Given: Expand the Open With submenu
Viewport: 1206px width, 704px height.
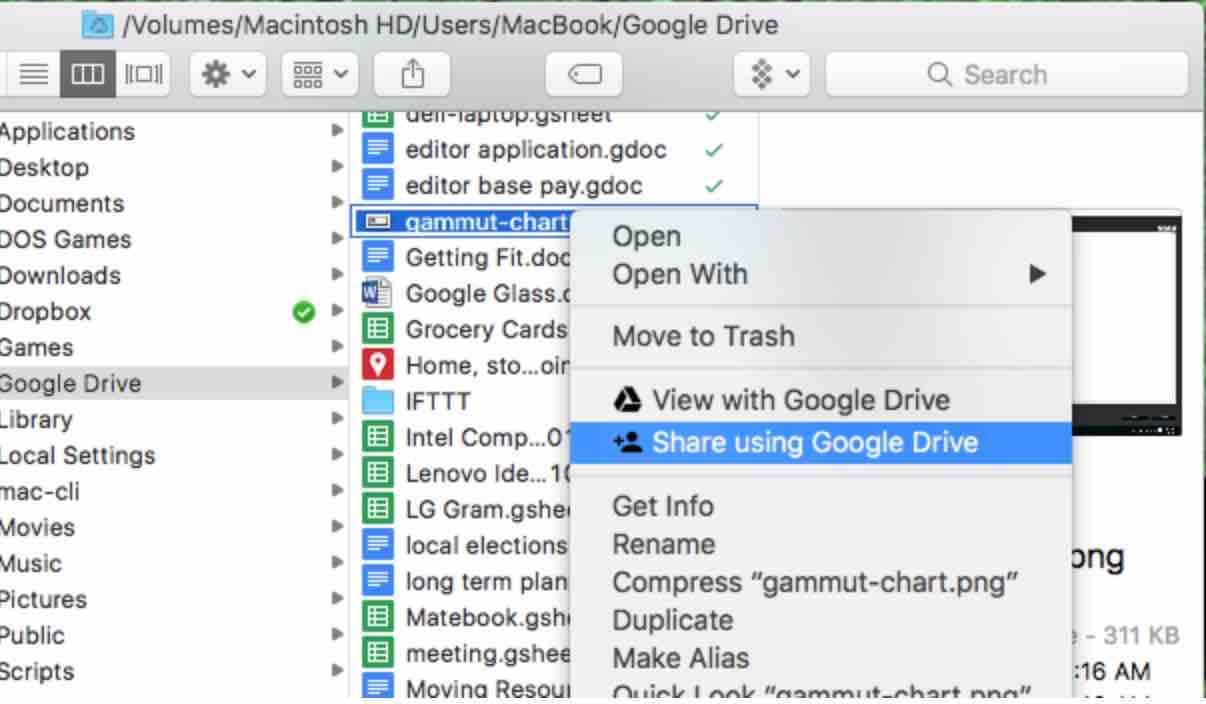Looking at the screenshot, I should coord(820,274).
